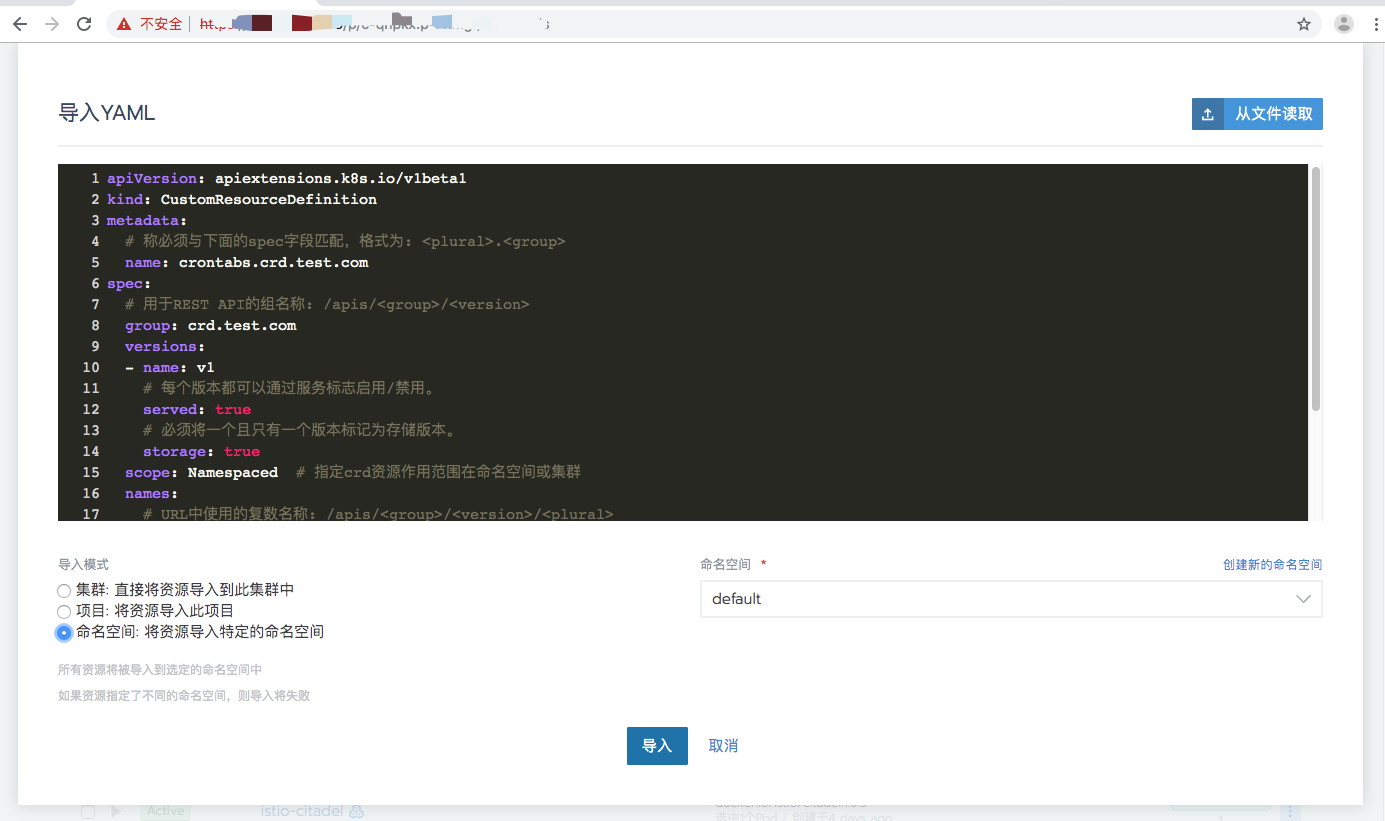Open the Chrome three-dot menu
This screenshot has width=1385, height=821.
(1374, 24)
